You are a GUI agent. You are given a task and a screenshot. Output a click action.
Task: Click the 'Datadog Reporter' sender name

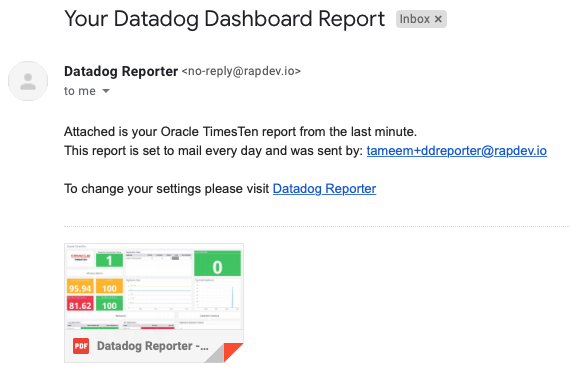pyautogui.click(x=121, y=71)
